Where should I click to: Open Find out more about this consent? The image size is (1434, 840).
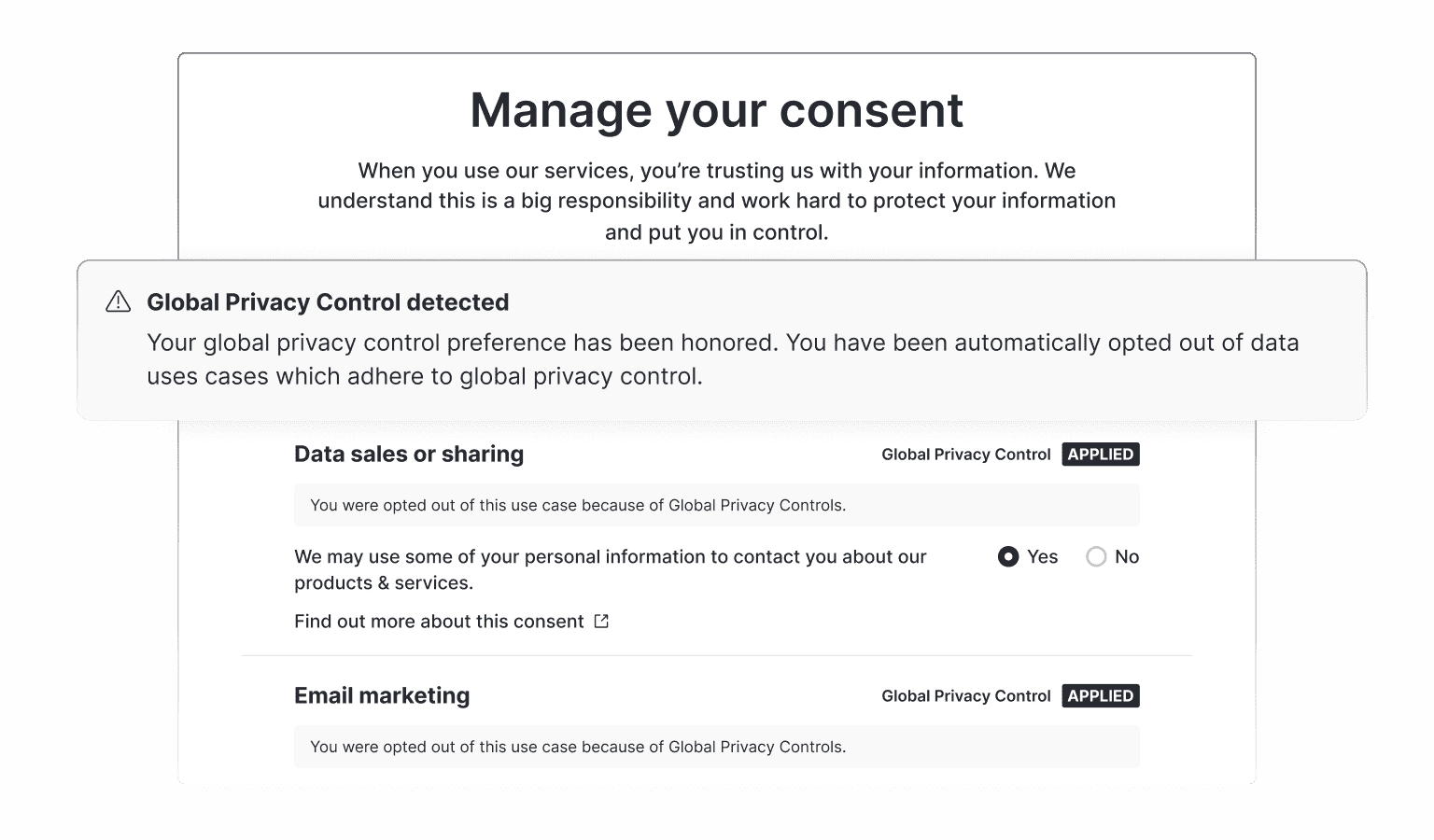point(439,622)
